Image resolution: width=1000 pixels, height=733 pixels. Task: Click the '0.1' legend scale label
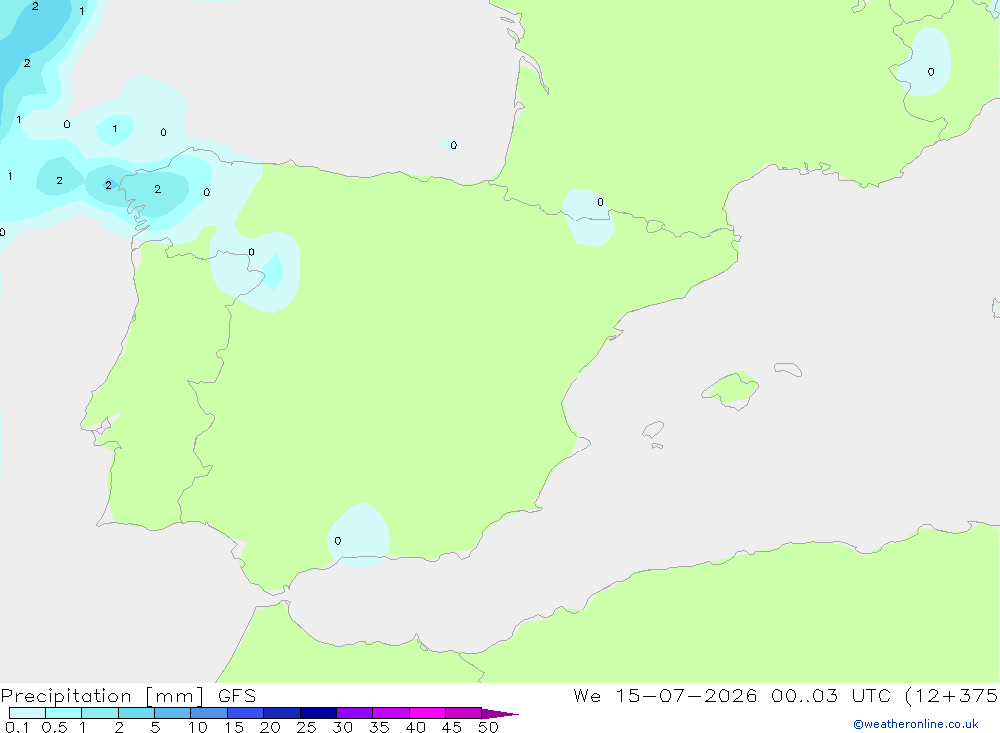tap(17, 727)
